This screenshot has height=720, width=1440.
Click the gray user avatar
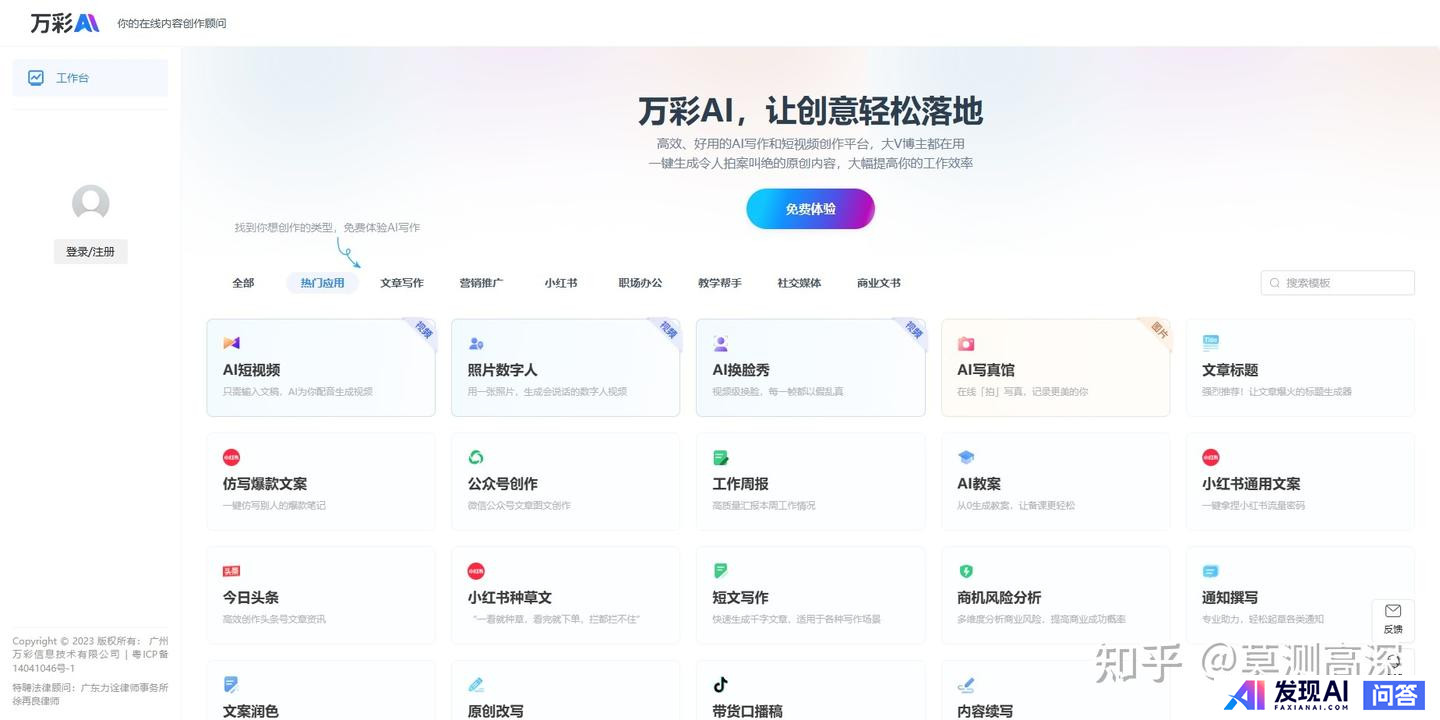(x=91, y=204)
